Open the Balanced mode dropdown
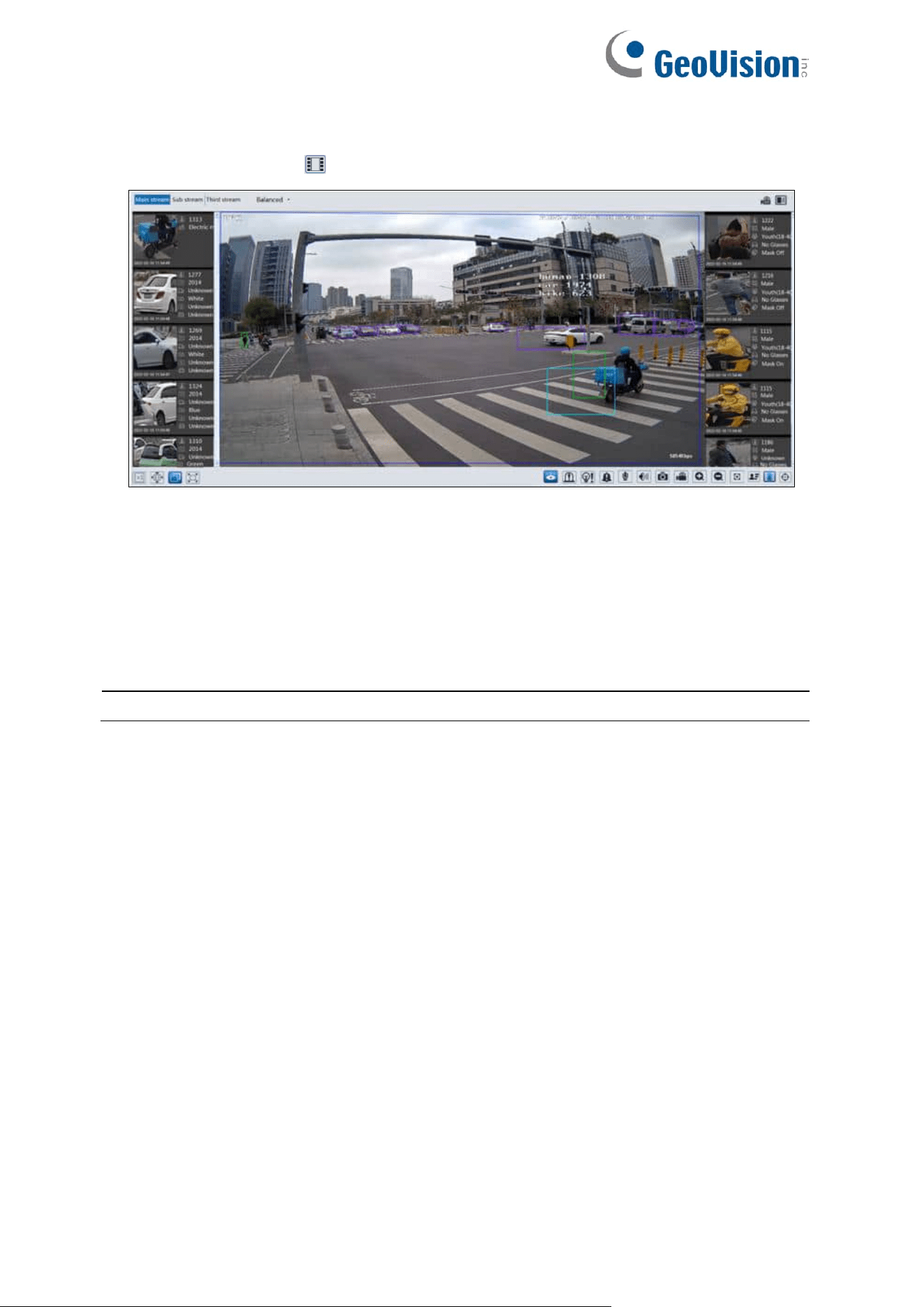This screenshot has height=1307, width=924. 273,200
